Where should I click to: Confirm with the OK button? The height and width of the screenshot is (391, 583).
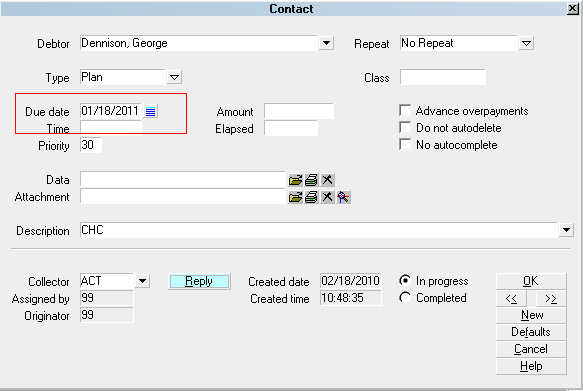(531, 281)
